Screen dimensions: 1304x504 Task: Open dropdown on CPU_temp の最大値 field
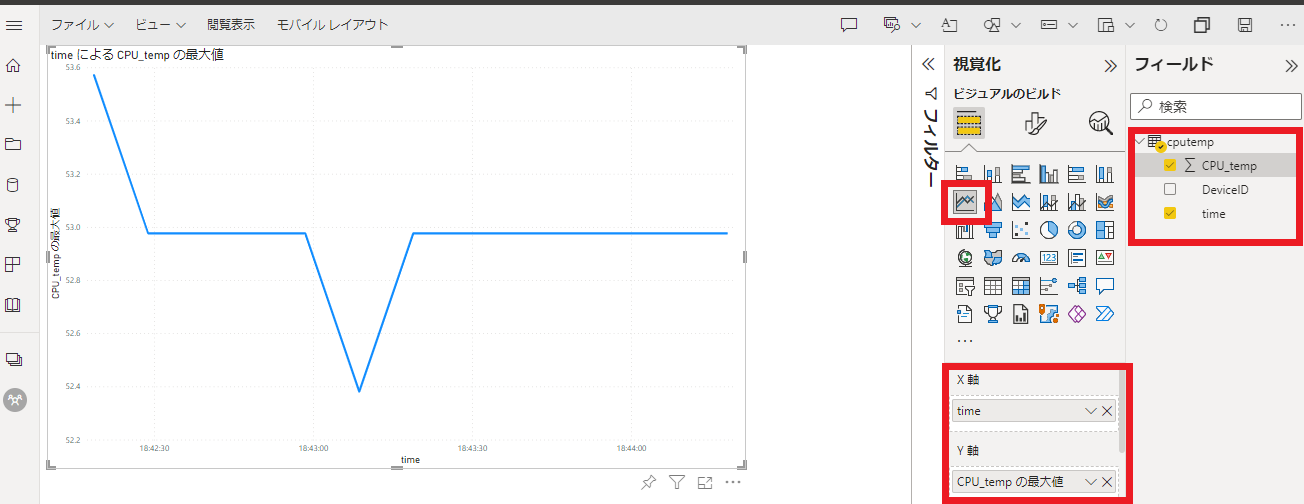tap(1090, 482)
